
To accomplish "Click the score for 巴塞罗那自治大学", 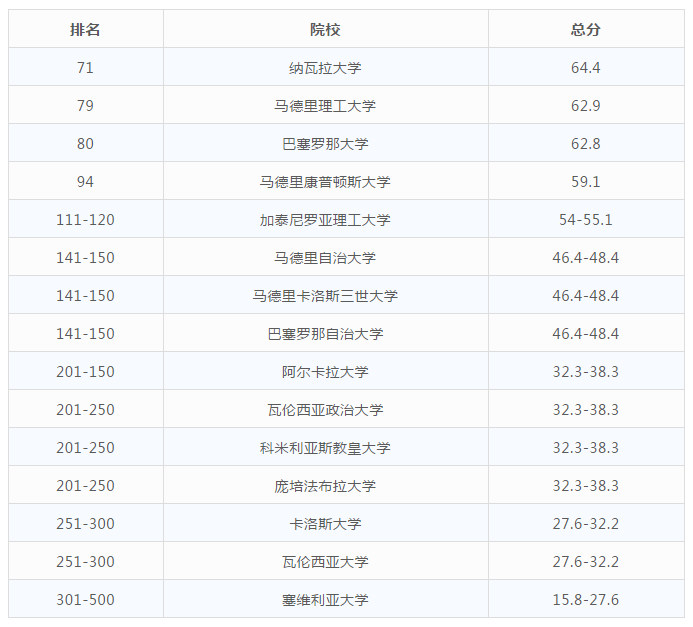I will [x=586, y=334].
